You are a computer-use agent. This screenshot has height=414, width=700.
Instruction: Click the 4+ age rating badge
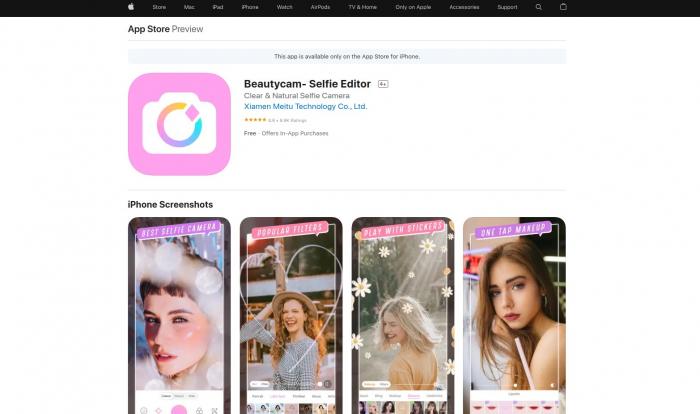(383, 84)
